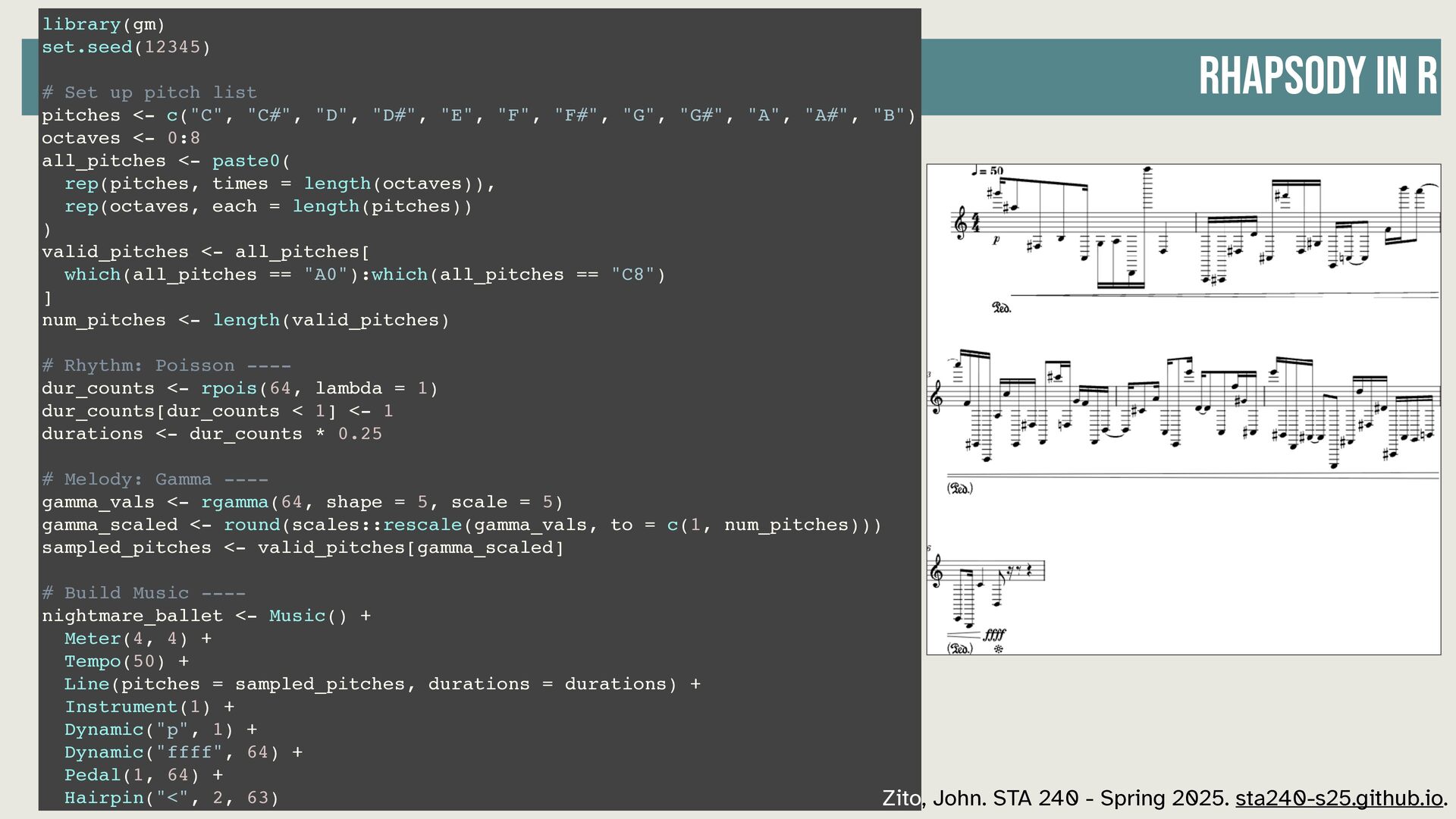The height and width of the screenshot is (819, 1456).
Task: Click the Hairpin code line
Action: [x=171, y=798]
